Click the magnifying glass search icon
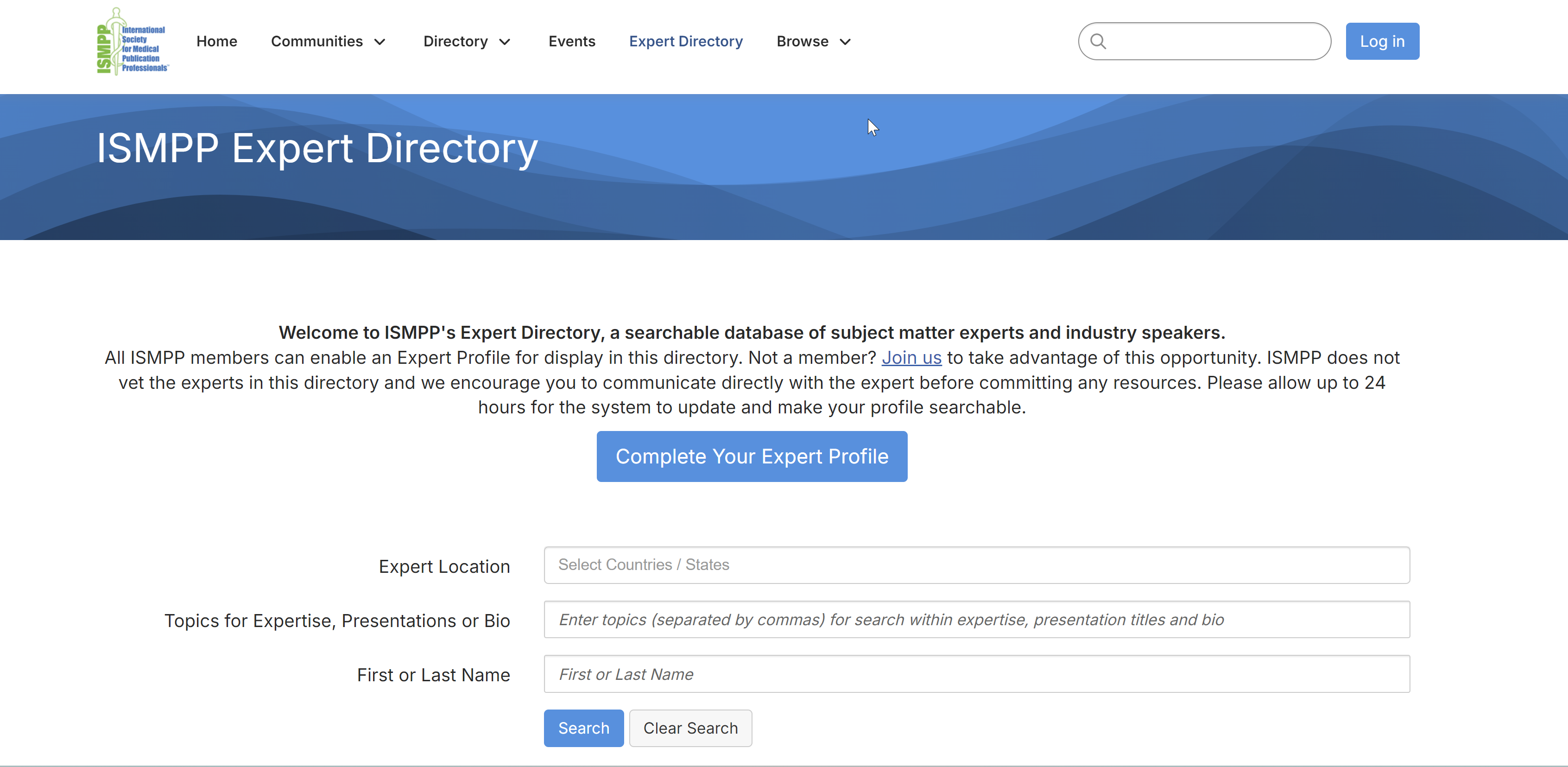Viewport: 1568px width, 767px height. (x=1098, y=41)
